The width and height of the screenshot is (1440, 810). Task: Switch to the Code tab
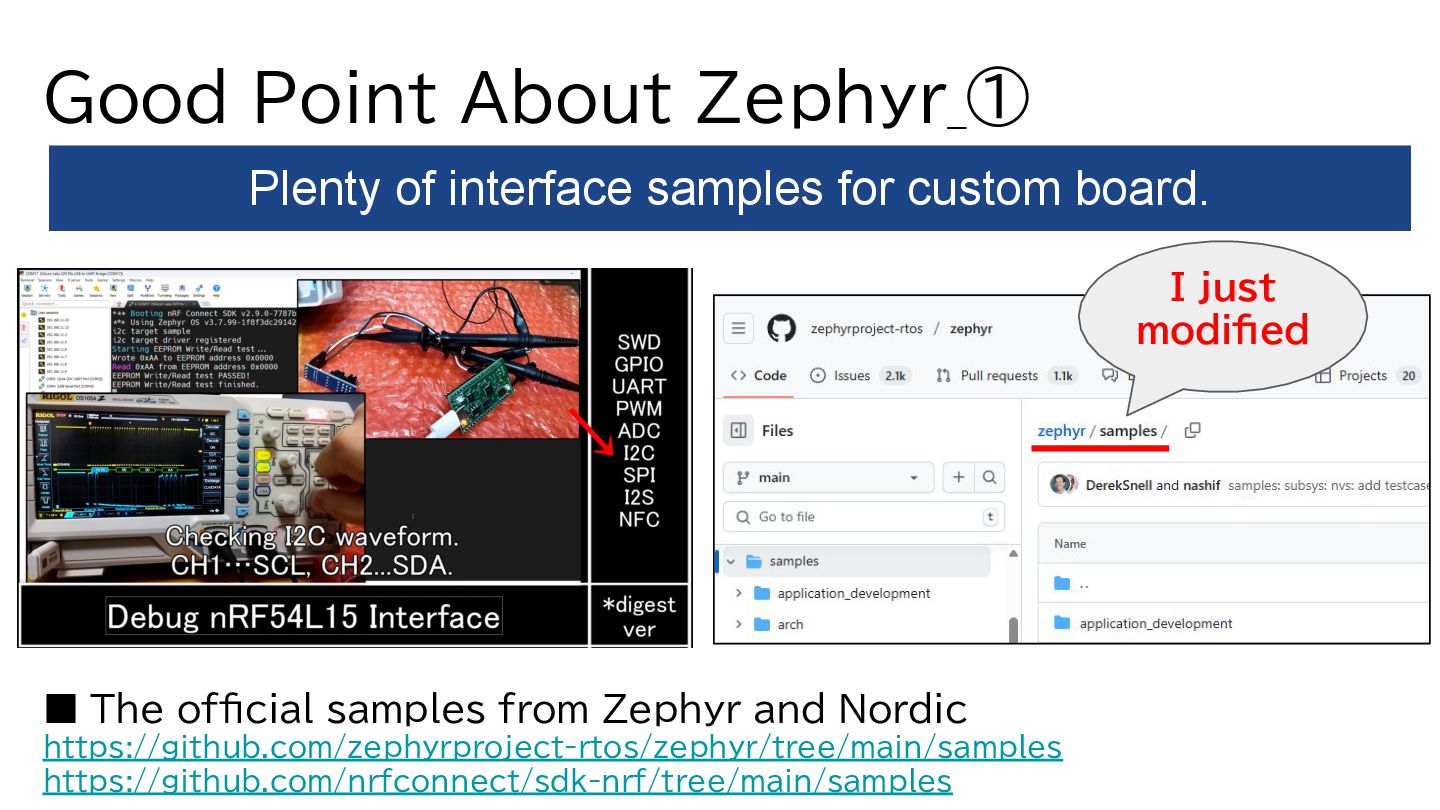[x=759, y=376]
